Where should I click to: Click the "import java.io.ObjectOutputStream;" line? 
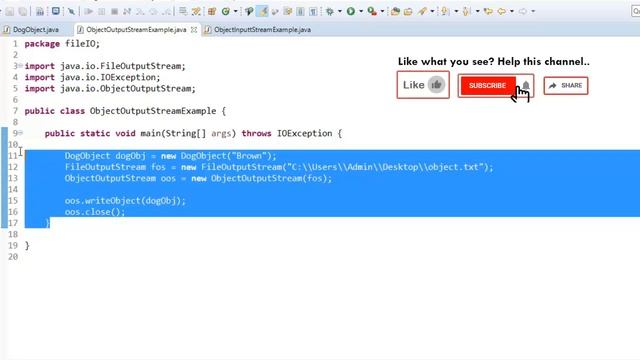coord(110,89)
